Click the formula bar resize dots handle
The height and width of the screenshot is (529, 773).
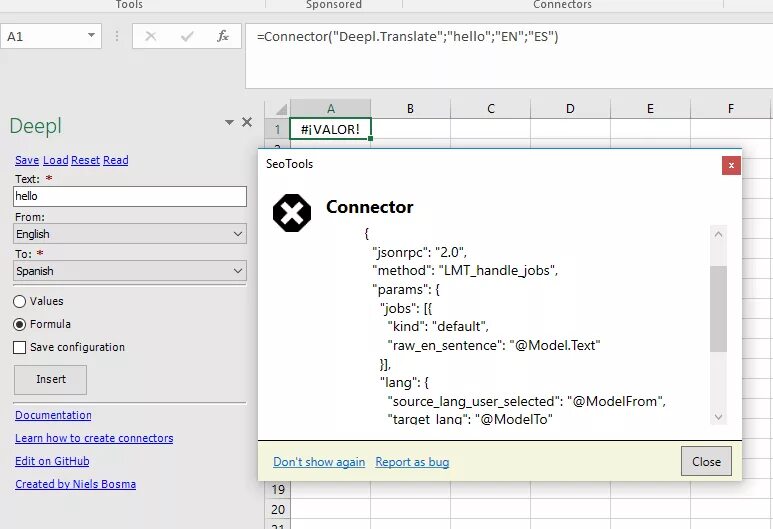coord(117,36)
